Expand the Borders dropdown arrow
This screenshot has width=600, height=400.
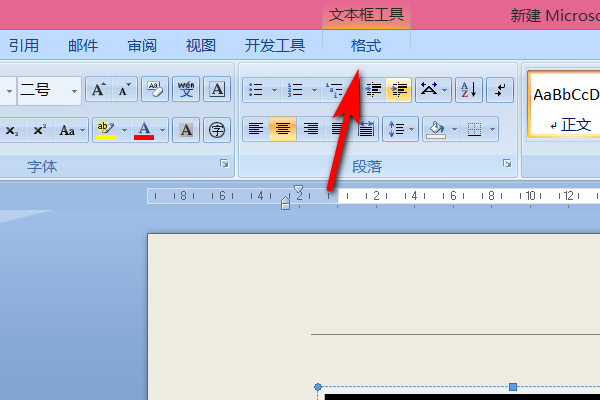[492, 129]
